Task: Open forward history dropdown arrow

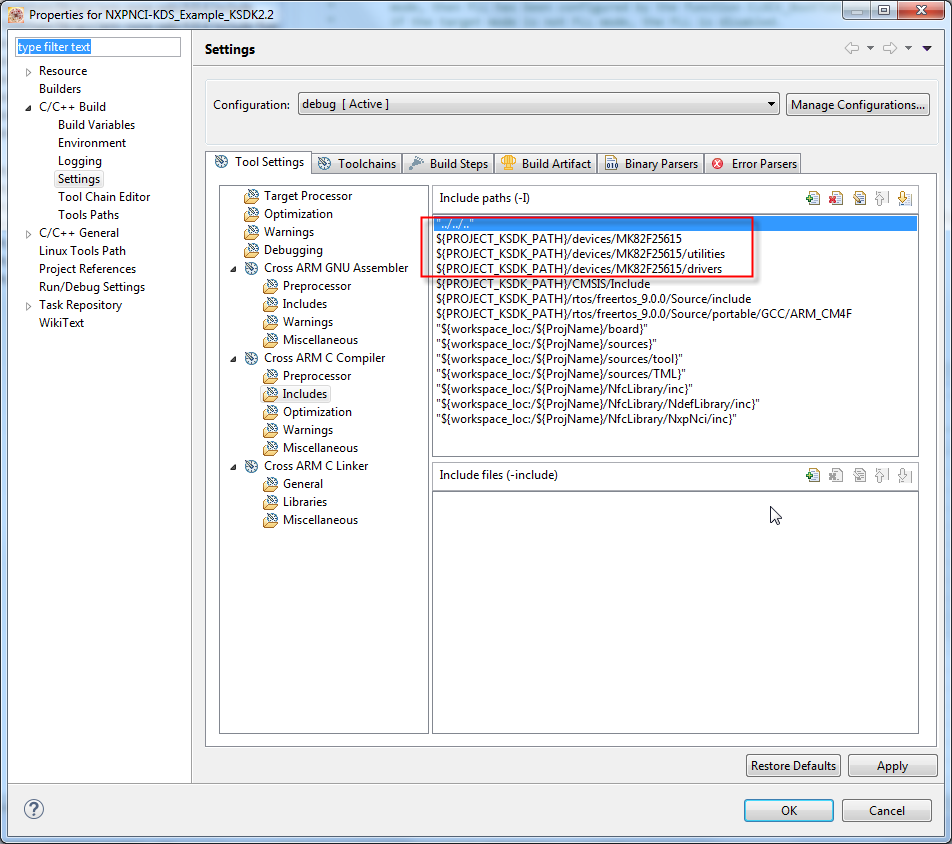Action: tap(908, 48)
